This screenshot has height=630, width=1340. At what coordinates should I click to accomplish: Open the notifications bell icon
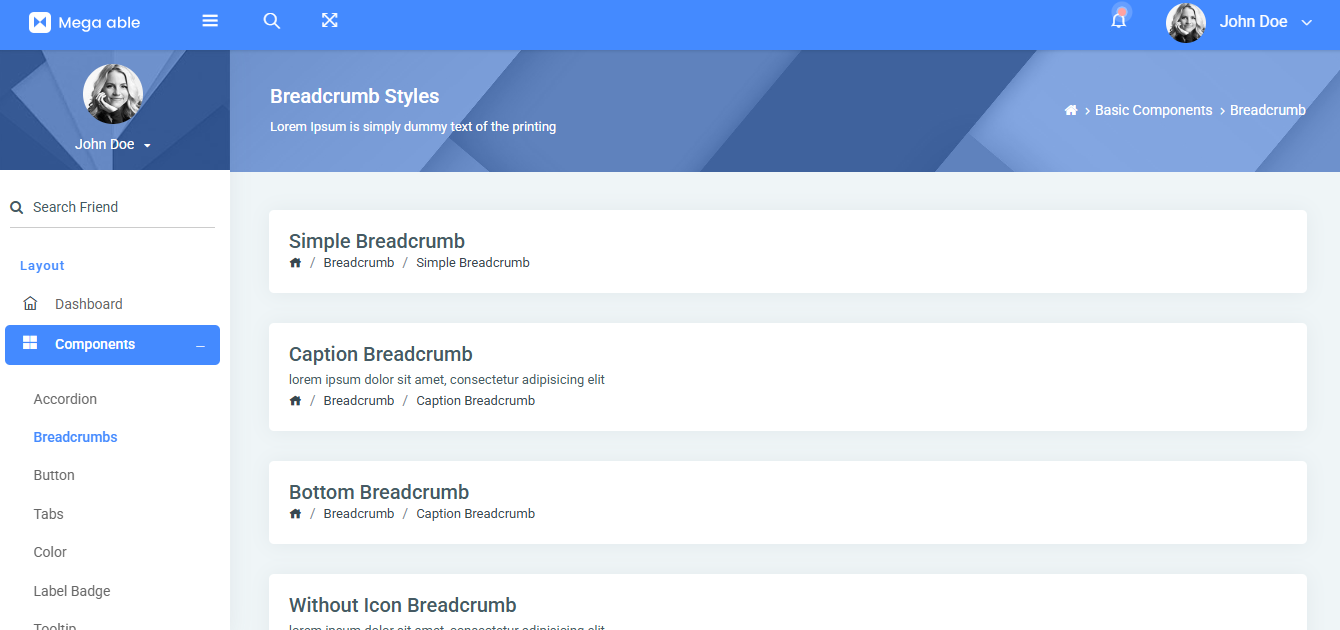coord(1119,21)
